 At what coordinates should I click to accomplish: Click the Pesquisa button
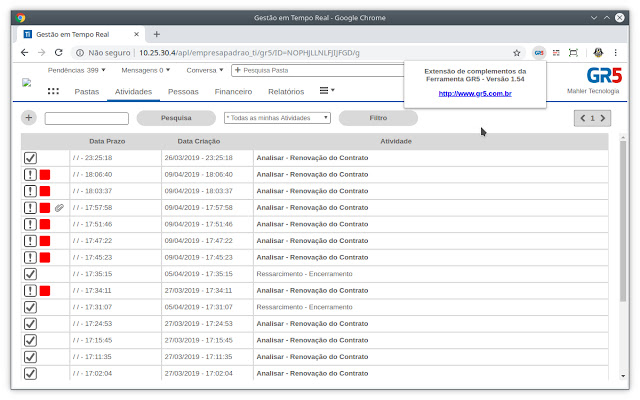click(x=176, y=118)
